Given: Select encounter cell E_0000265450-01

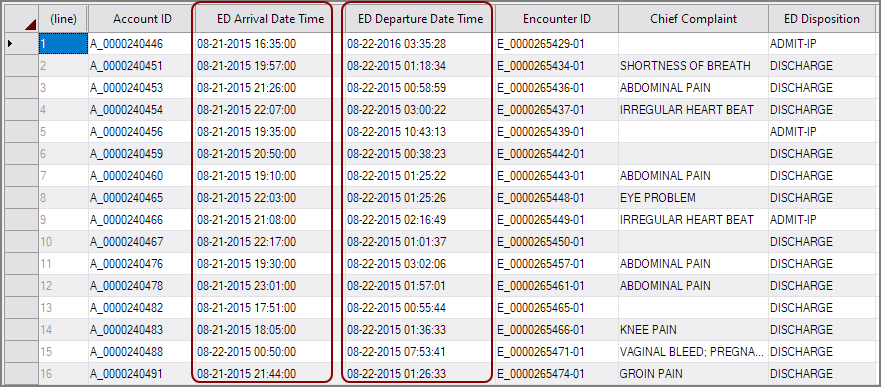Looking at the screenshot, I should pos(557,242).
